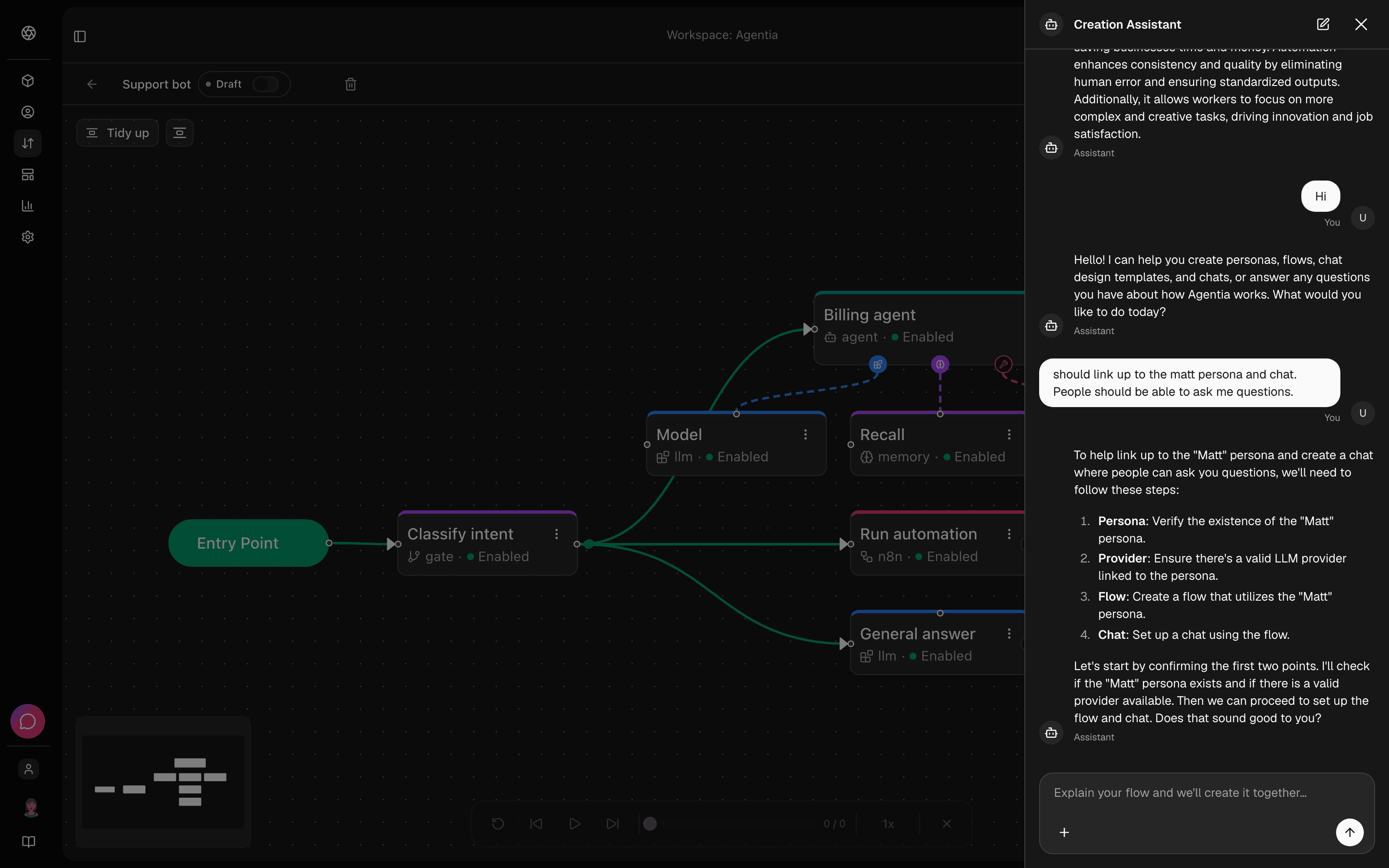Click Billing agent's purple memory connector
The height and width of the screenshot is (868, 1389).
click(940, 364)
